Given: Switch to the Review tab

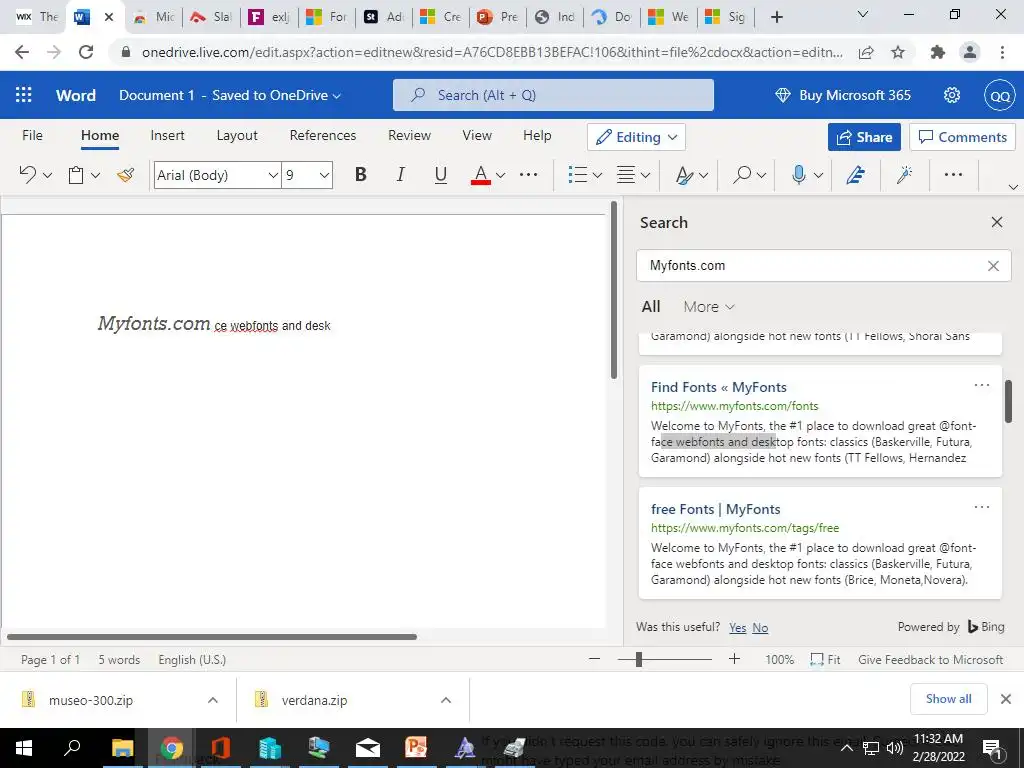Looking at the screenshot, I should coord(409,135).
